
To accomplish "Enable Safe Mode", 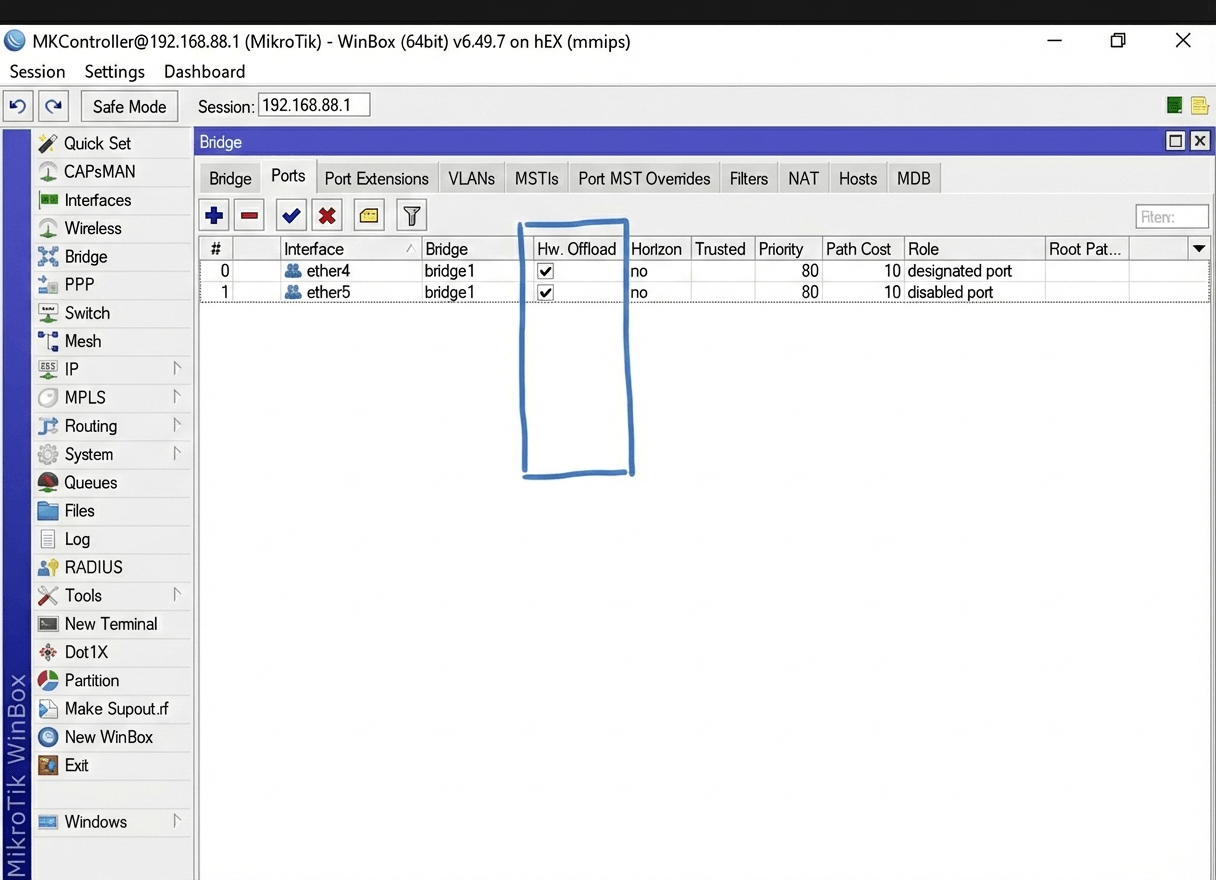I will (x=129, y=106).
